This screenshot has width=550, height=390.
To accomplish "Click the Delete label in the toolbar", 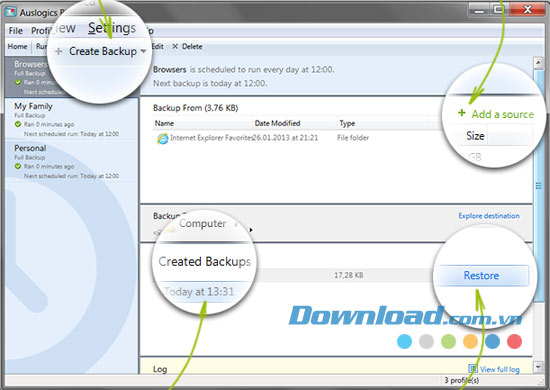I will (192, 46).
